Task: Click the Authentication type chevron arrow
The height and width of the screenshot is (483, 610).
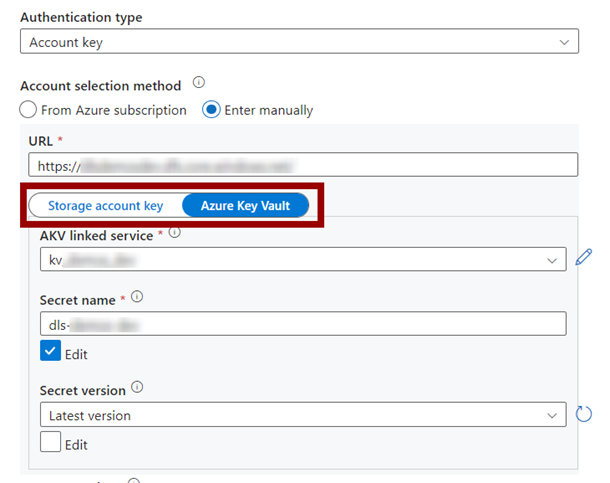Action: click(x=564, y=42)
